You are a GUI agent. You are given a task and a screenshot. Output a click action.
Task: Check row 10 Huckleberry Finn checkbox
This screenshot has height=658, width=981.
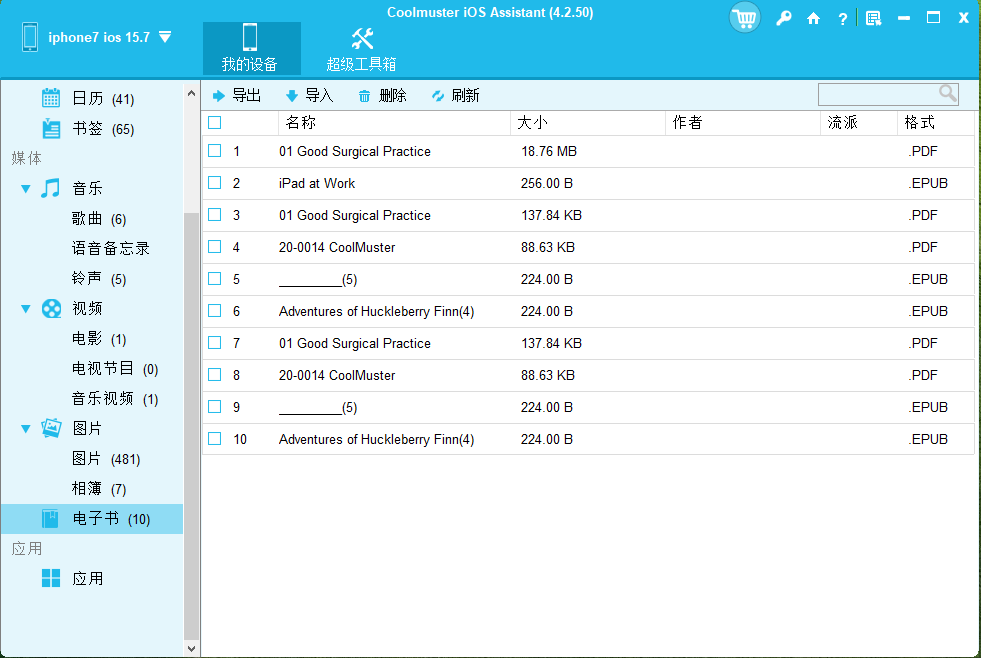click(215, 438)
